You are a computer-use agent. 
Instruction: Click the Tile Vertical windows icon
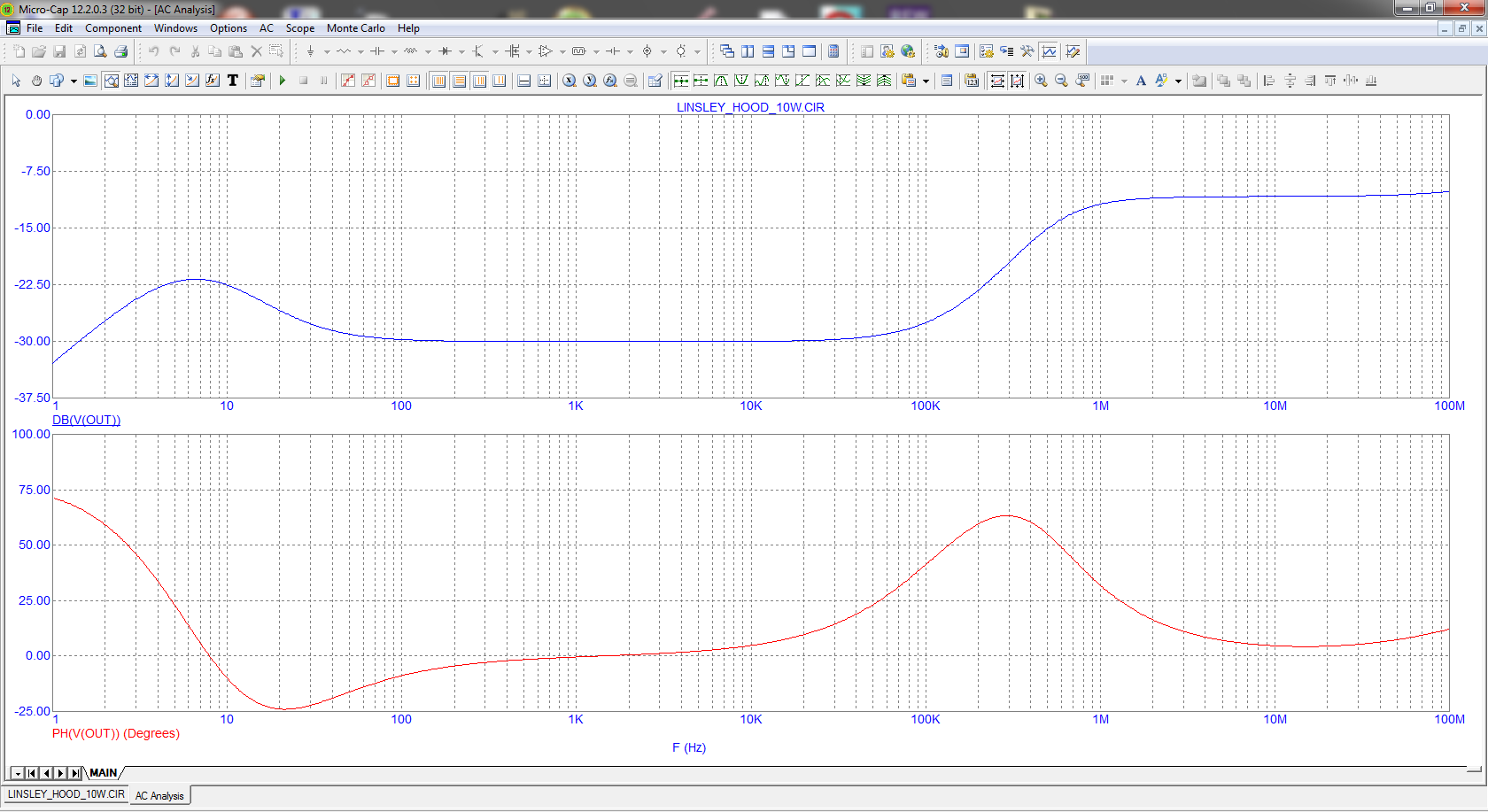click(x=748, y=51)
